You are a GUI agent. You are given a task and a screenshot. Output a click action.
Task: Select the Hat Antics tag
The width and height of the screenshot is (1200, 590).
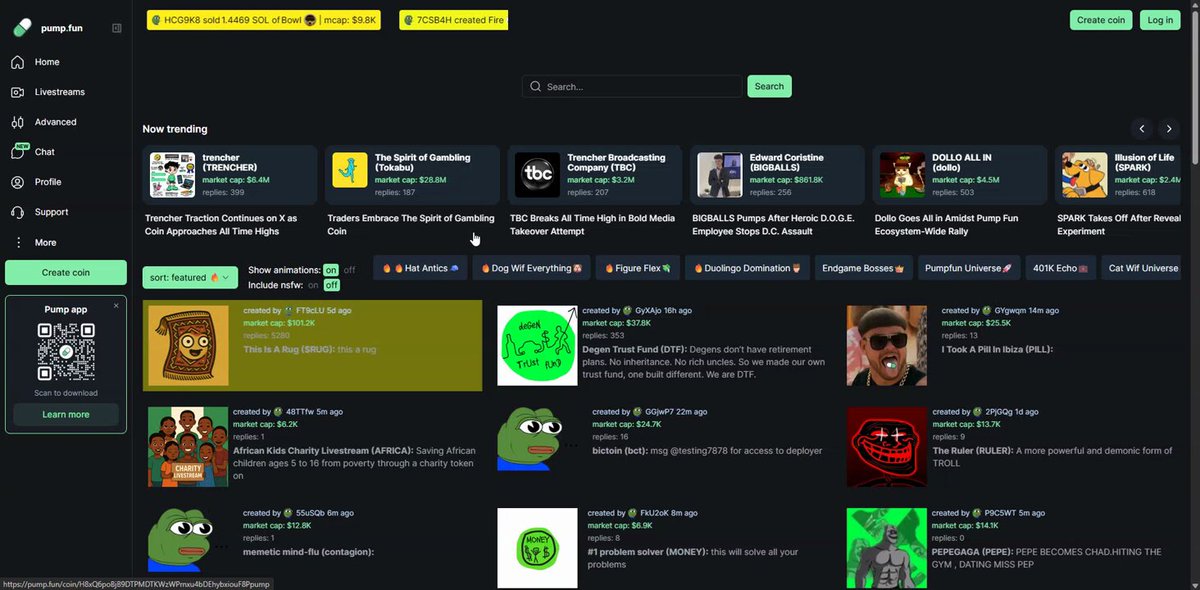coord(420,268)
